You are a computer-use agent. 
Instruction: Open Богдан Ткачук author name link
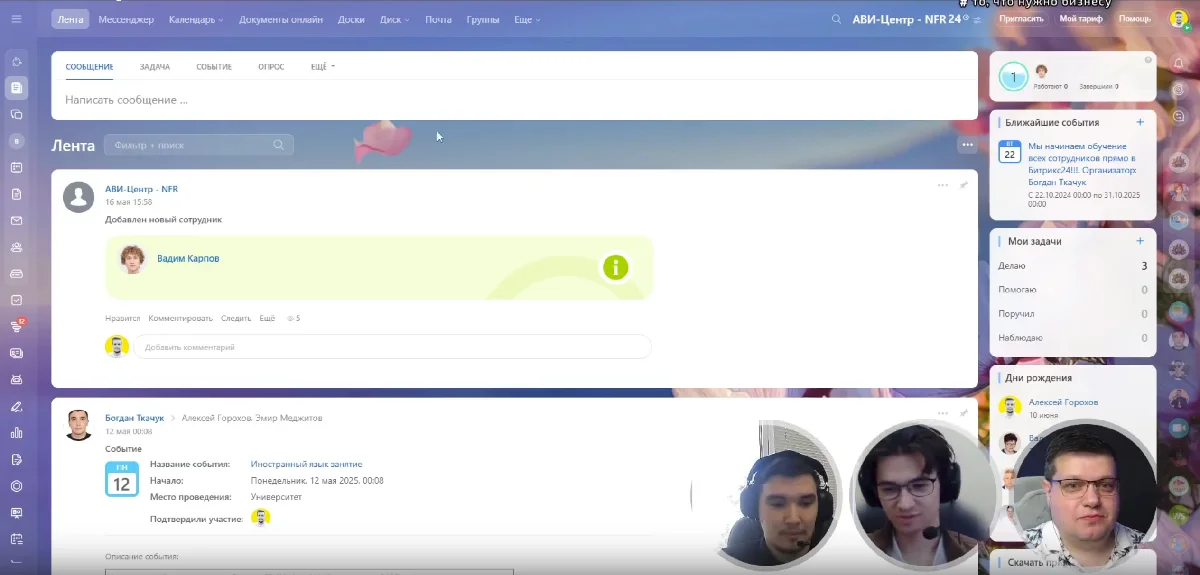coord(134,418)
